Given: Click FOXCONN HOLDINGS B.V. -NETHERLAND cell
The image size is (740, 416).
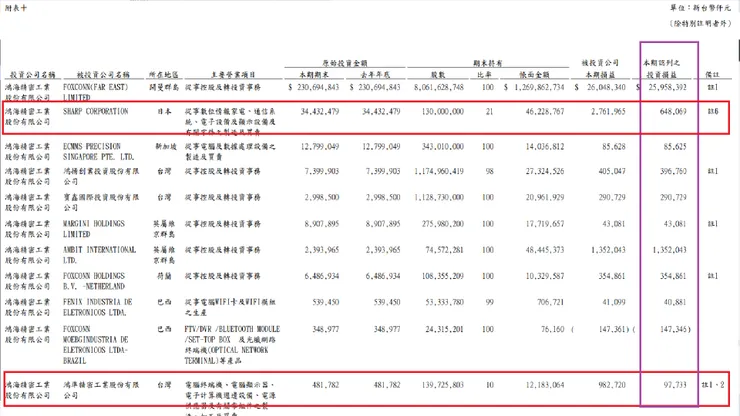Looking at the screenshot, I should (94, 281).
